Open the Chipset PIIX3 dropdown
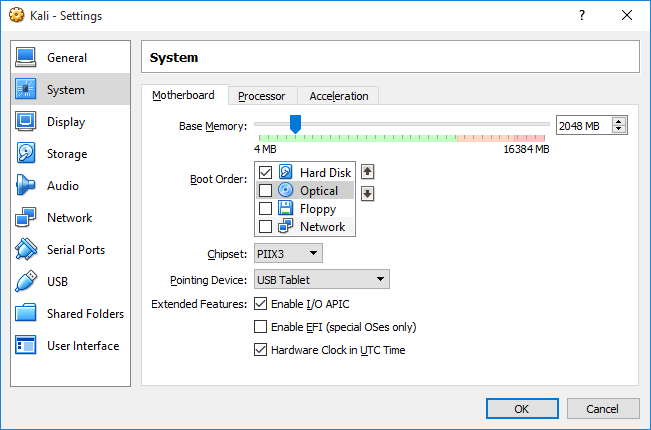Image resolution: width=651 pixels, height=430 pixels. point(288,254)
